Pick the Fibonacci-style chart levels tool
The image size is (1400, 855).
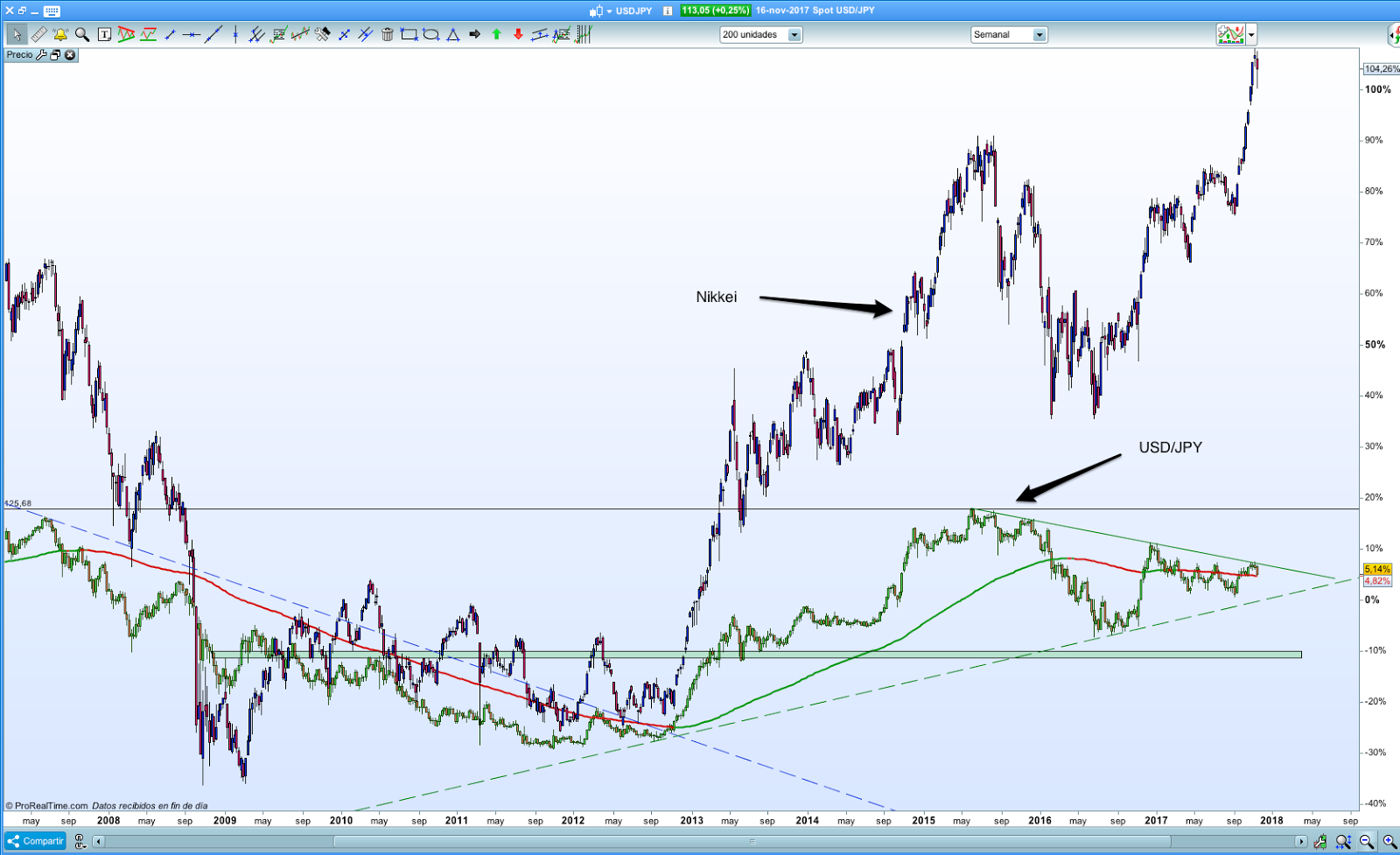[x=562, y=35]
